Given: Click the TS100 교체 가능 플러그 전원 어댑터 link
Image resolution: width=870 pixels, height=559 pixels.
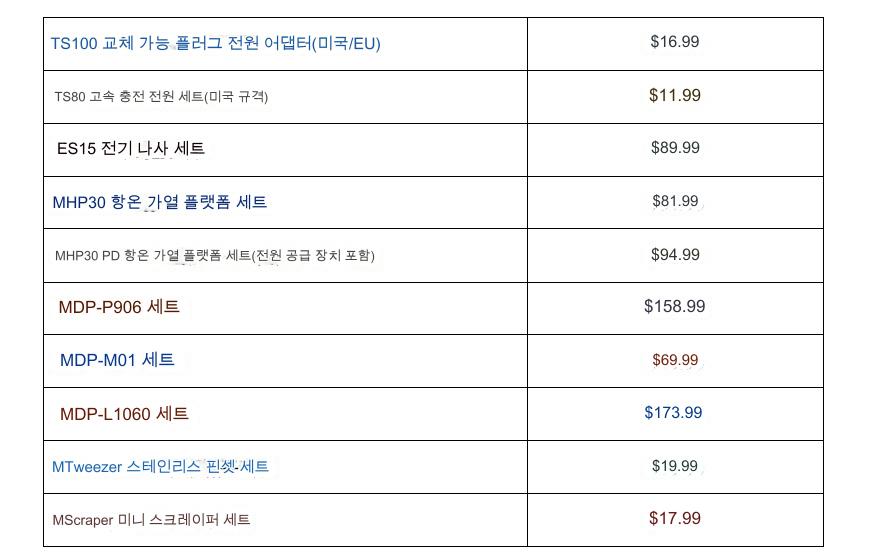Looking at the screenshot, I should pyautogui.click(x=215, y=43).
